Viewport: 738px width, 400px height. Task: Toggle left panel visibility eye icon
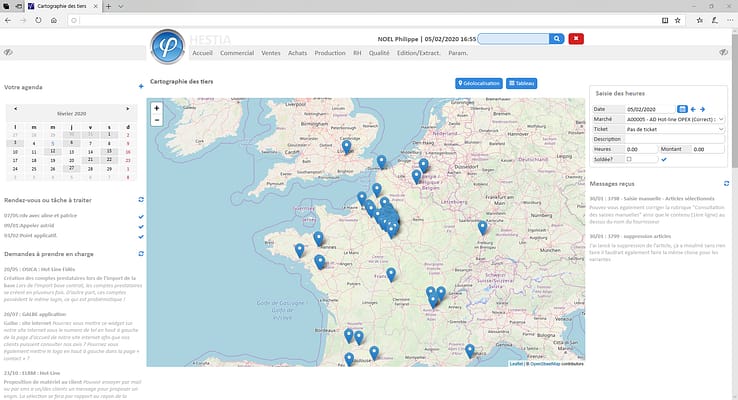click(8, 52)
